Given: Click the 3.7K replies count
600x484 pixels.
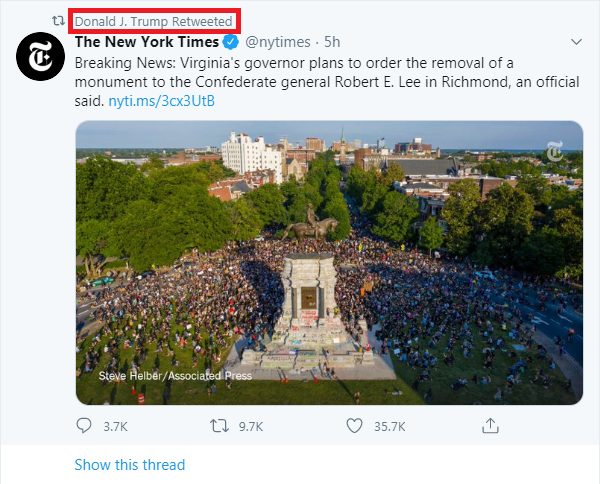Looking at the screenshot, I should click(116, 426).
